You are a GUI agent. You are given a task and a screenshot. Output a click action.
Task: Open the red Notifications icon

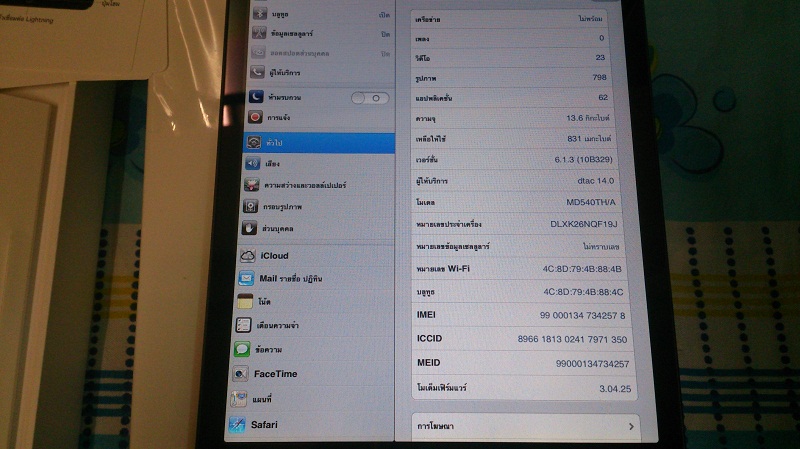[x=255, y=117]
